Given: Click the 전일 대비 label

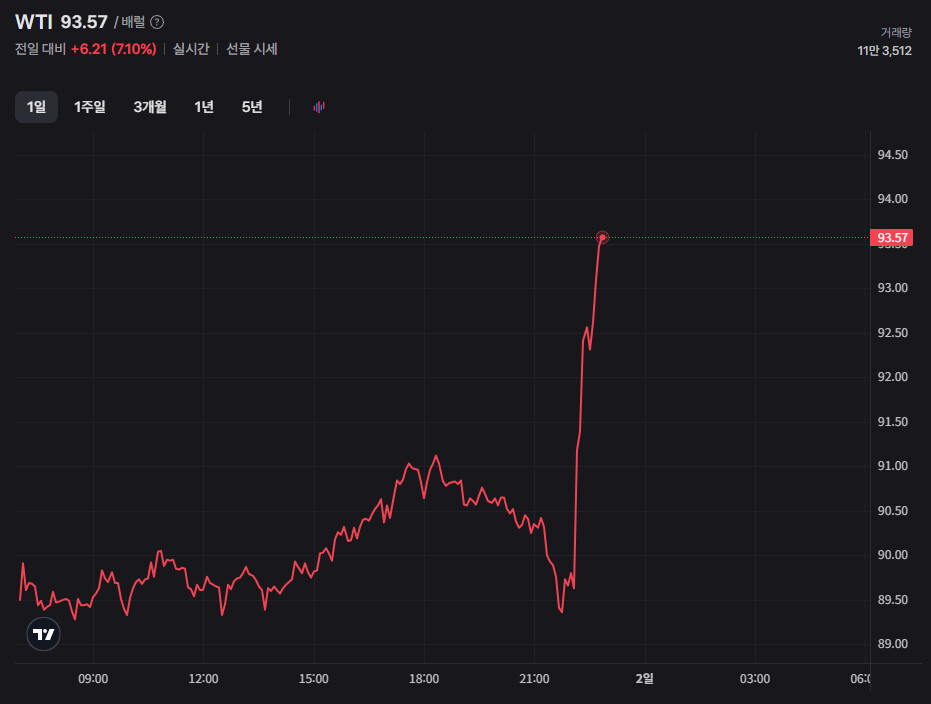Looking at the screenshot, I should pyautogui.click(x=40, y=49).
